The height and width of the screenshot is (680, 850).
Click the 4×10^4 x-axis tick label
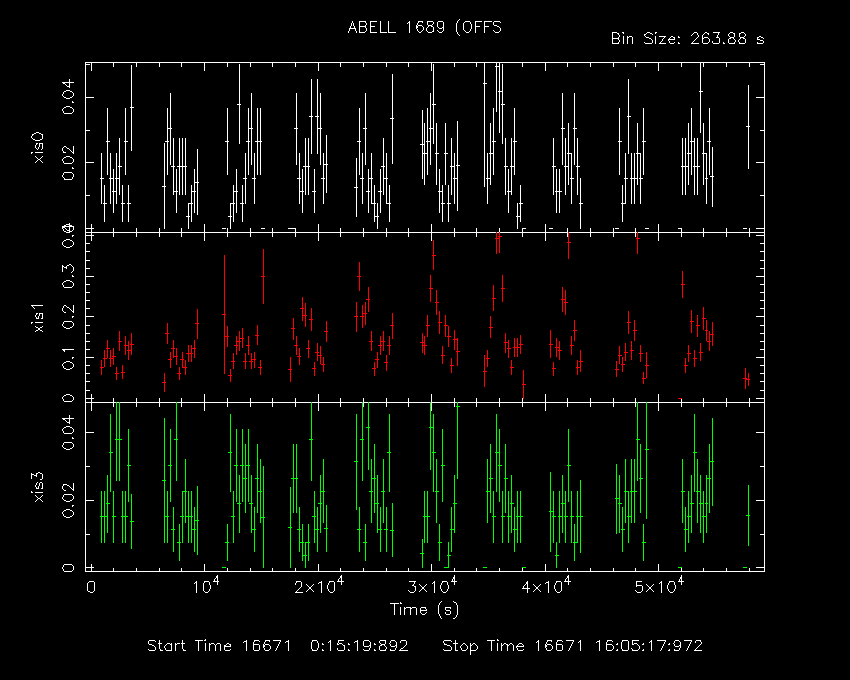pos(545,586)
